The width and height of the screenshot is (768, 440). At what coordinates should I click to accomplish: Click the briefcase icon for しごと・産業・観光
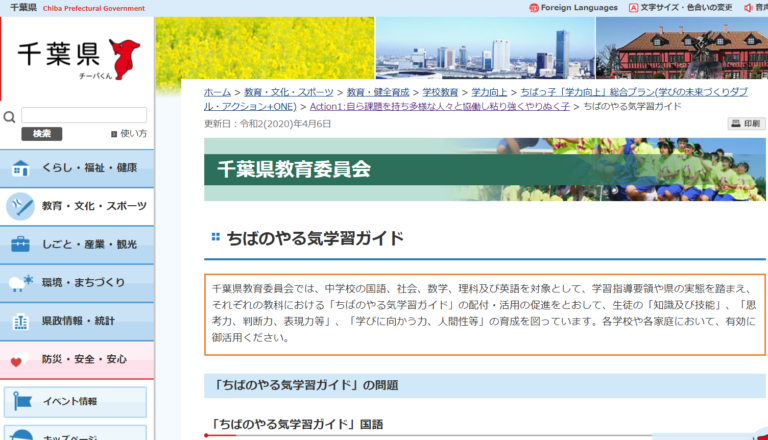click(20, 244)
